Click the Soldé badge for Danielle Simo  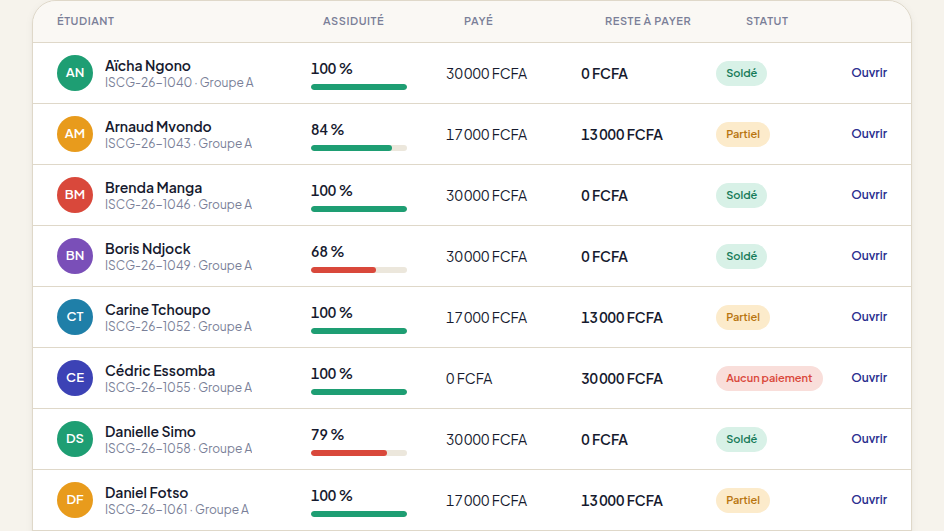pos(741,439)
